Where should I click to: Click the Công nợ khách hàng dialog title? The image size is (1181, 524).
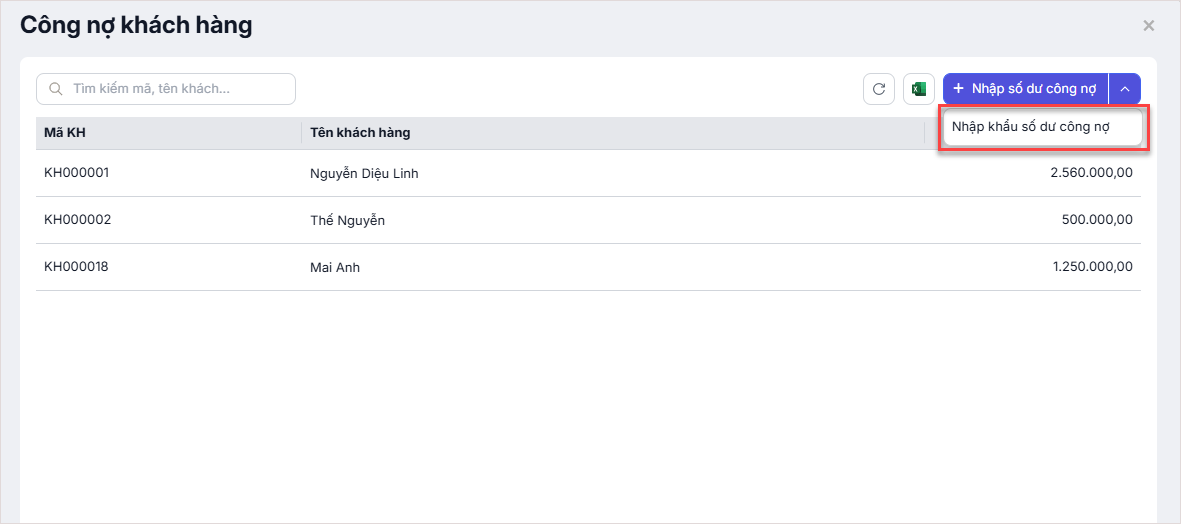(136, 26)
